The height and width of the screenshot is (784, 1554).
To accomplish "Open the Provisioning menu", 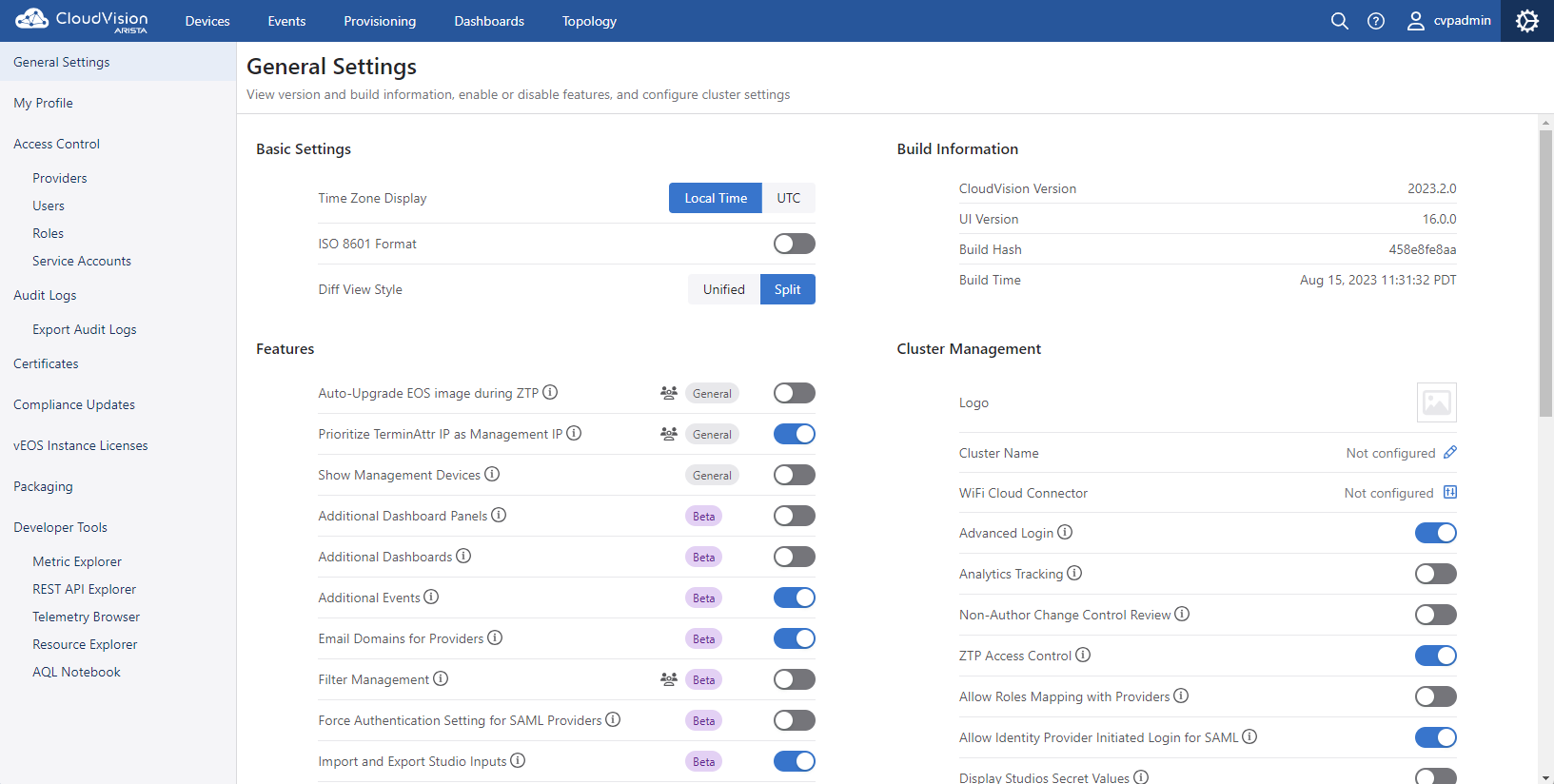I will tap(380, 21).
